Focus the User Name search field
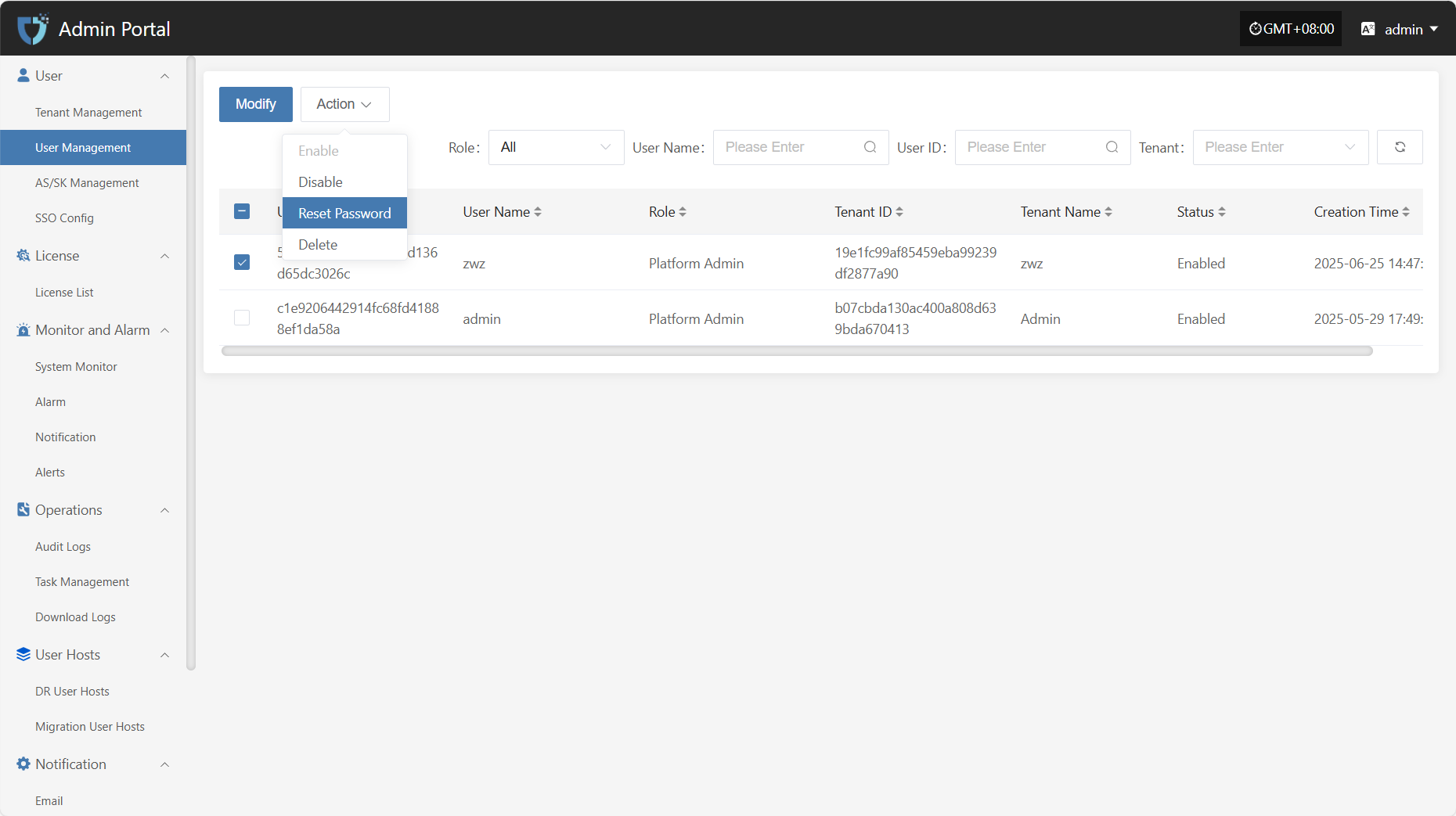Image resolution: width=1456 pixels, height=816 pixels. (801, 147)
